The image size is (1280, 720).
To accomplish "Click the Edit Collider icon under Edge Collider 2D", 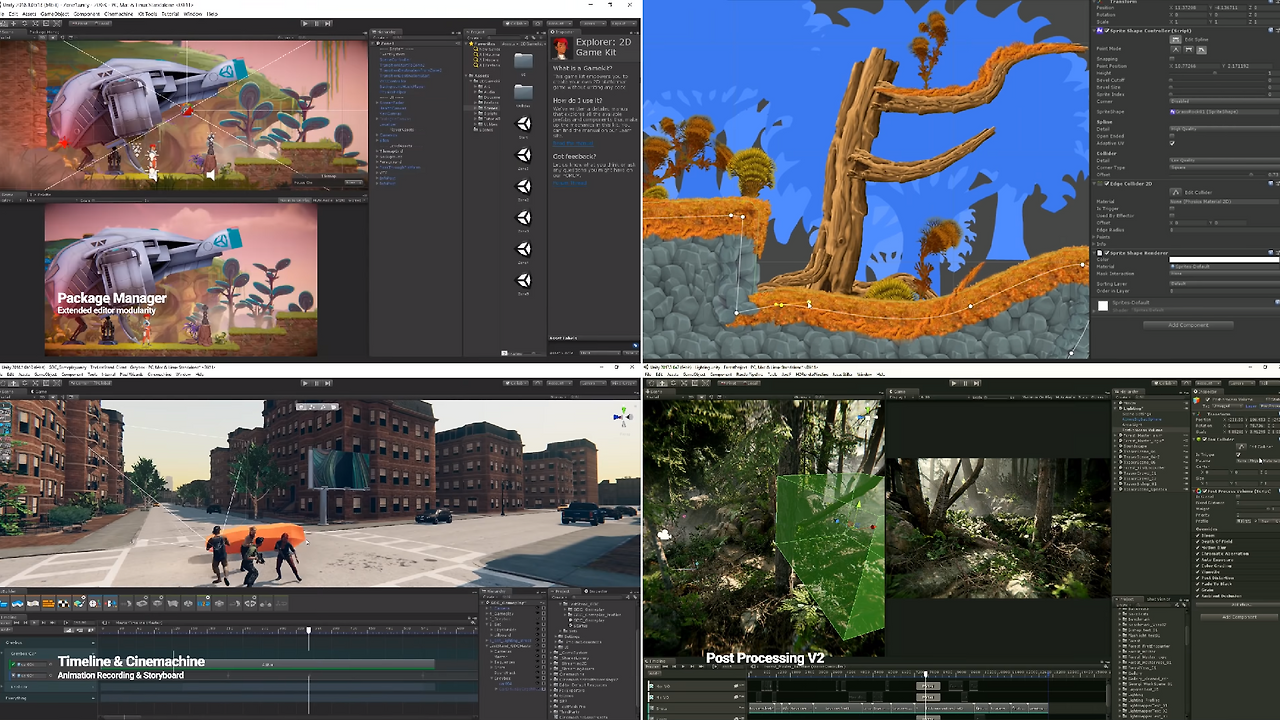I will (x=1176, y=192).
